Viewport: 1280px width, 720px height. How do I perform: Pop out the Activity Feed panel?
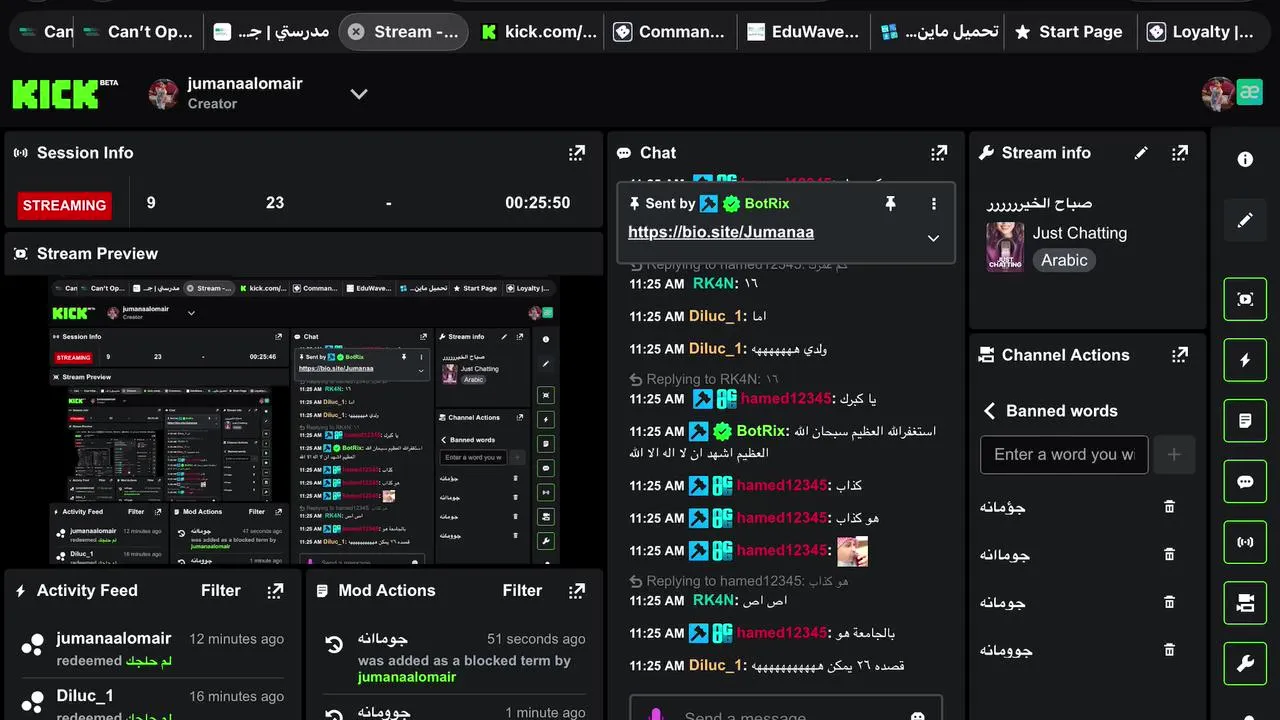[275, 591]
